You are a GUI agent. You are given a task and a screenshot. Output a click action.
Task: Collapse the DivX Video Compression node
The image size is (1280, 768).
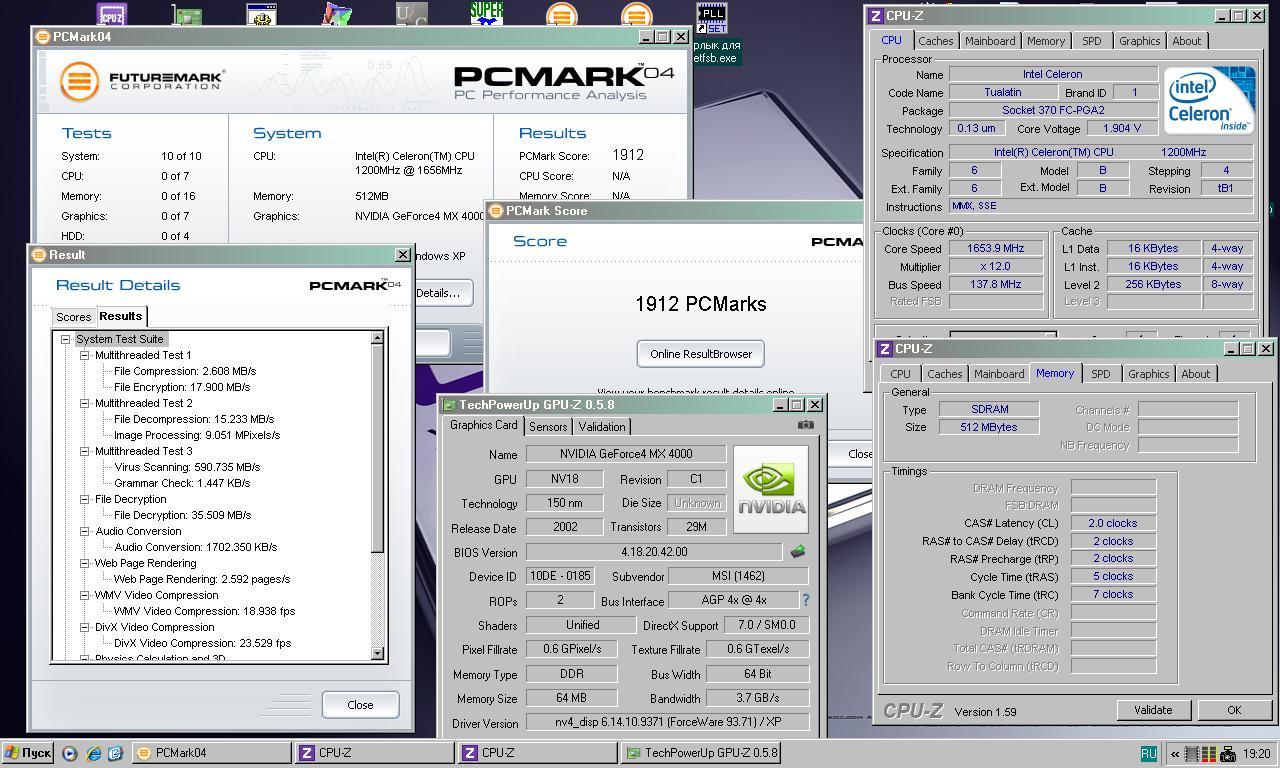coord(85,627)
